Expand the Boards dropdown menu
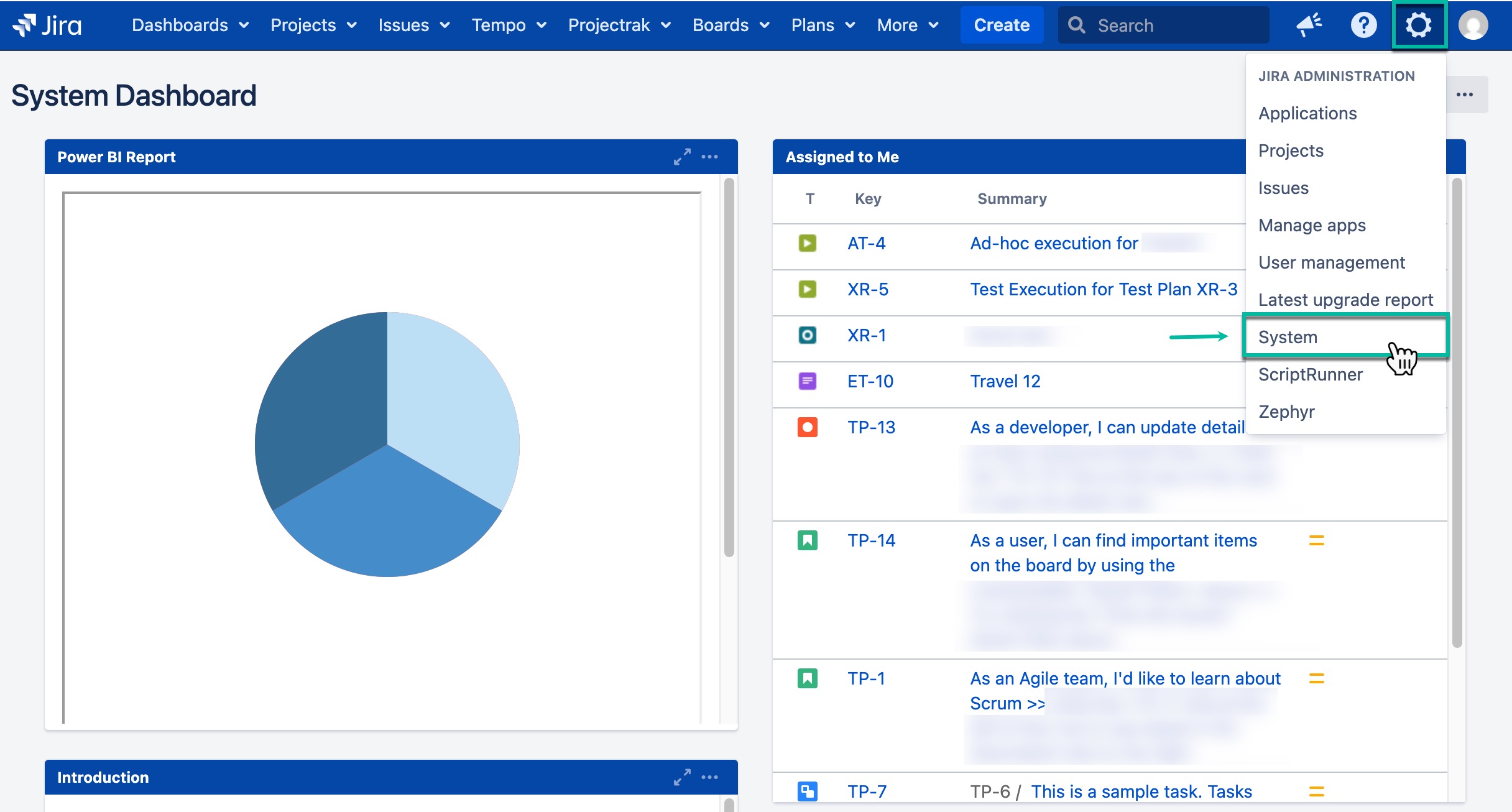1512x812 pixels. (731, 25)
